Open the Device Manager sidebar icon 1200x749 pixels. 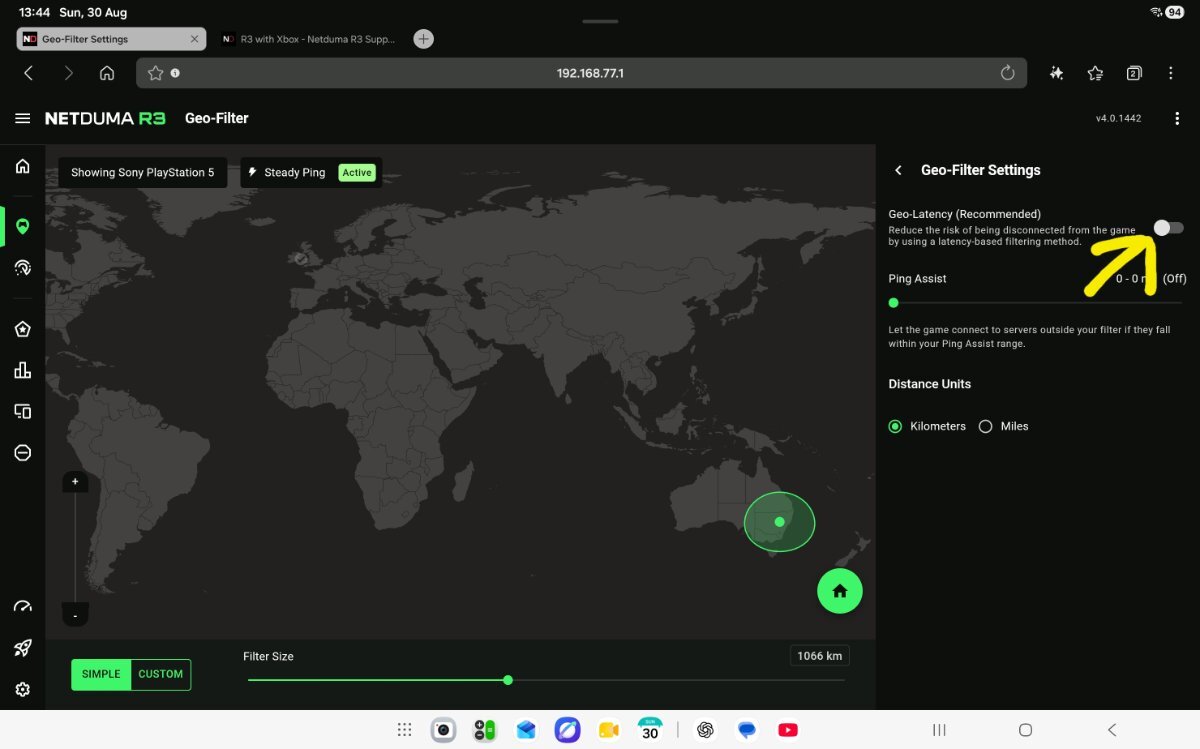coord(22,411)
